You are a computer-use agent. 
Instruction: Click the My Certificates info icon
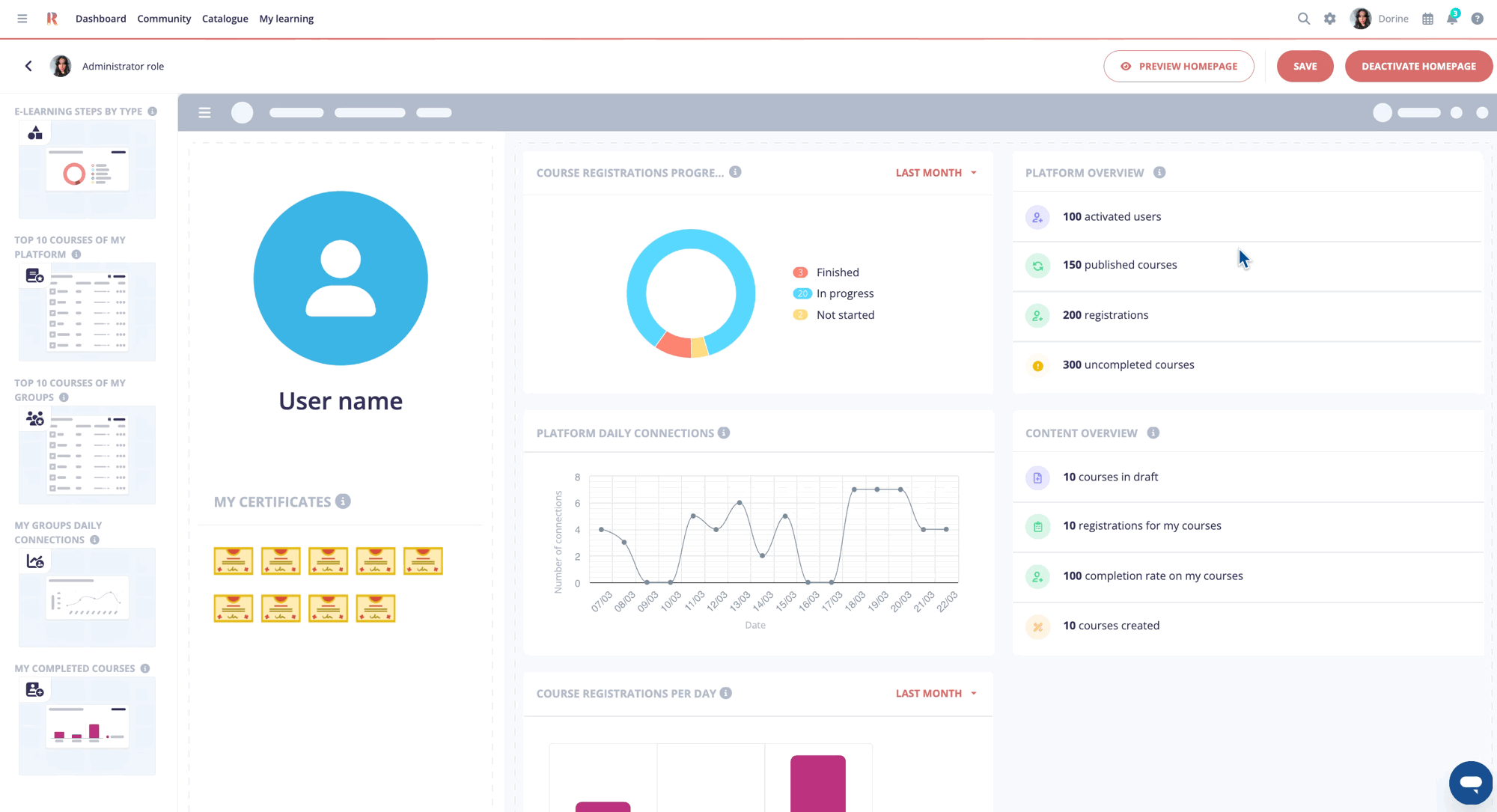pyautogui.click(x=343, y=501)
